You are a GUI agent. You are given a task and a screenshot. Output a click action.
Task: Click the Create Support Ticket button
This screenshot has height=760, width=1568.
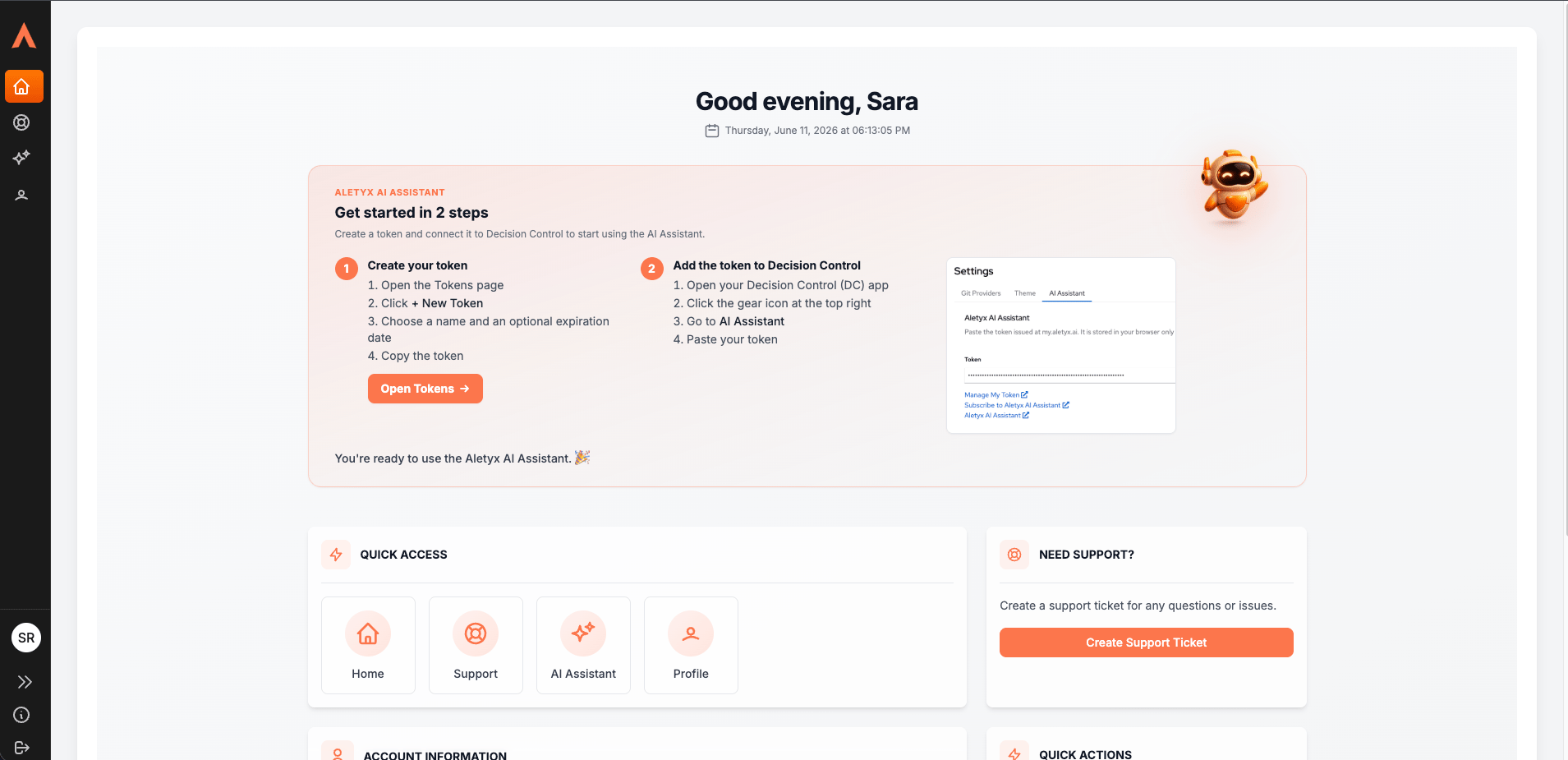coord(1146,643)
